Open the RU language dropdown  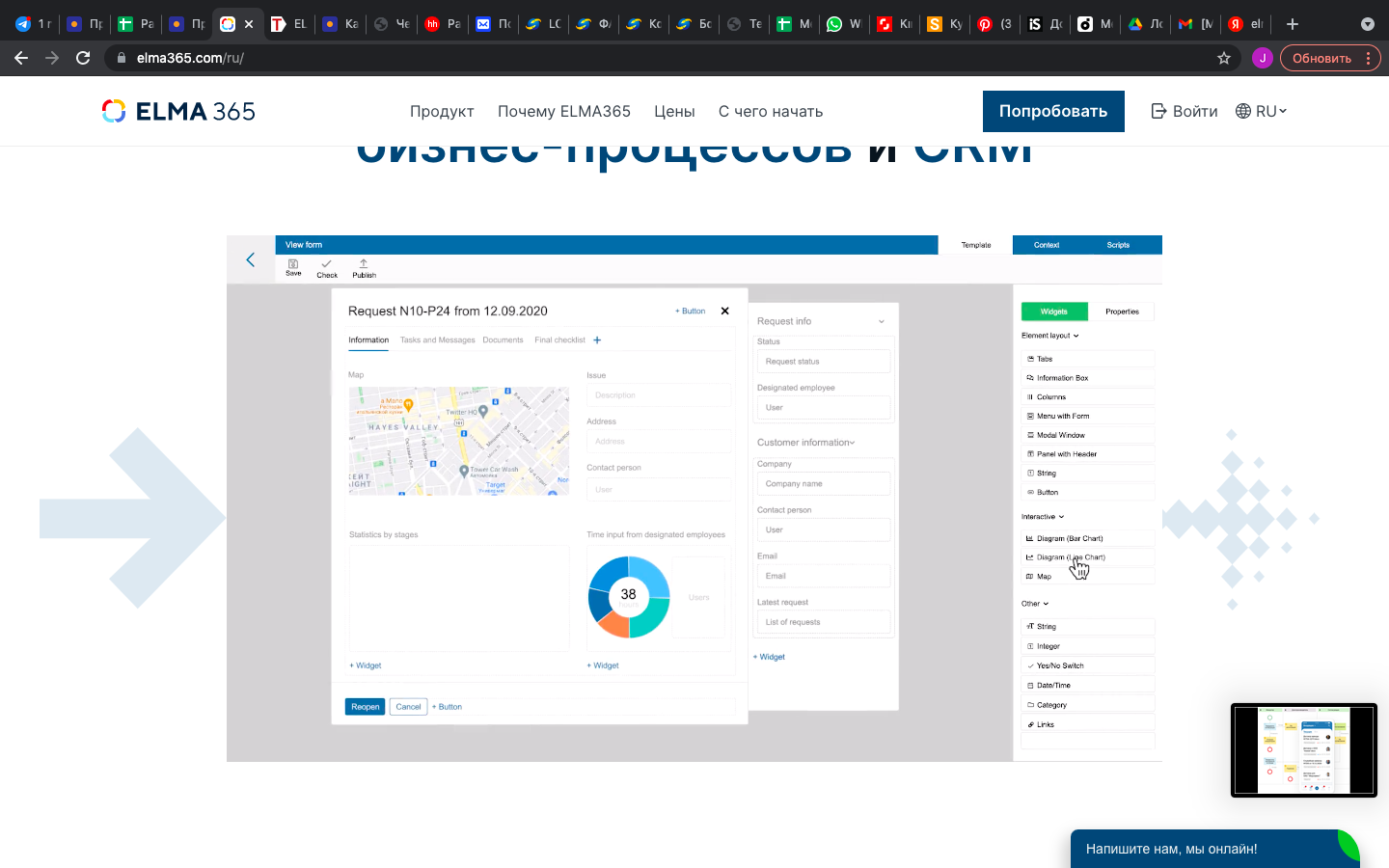(1262, 111)
